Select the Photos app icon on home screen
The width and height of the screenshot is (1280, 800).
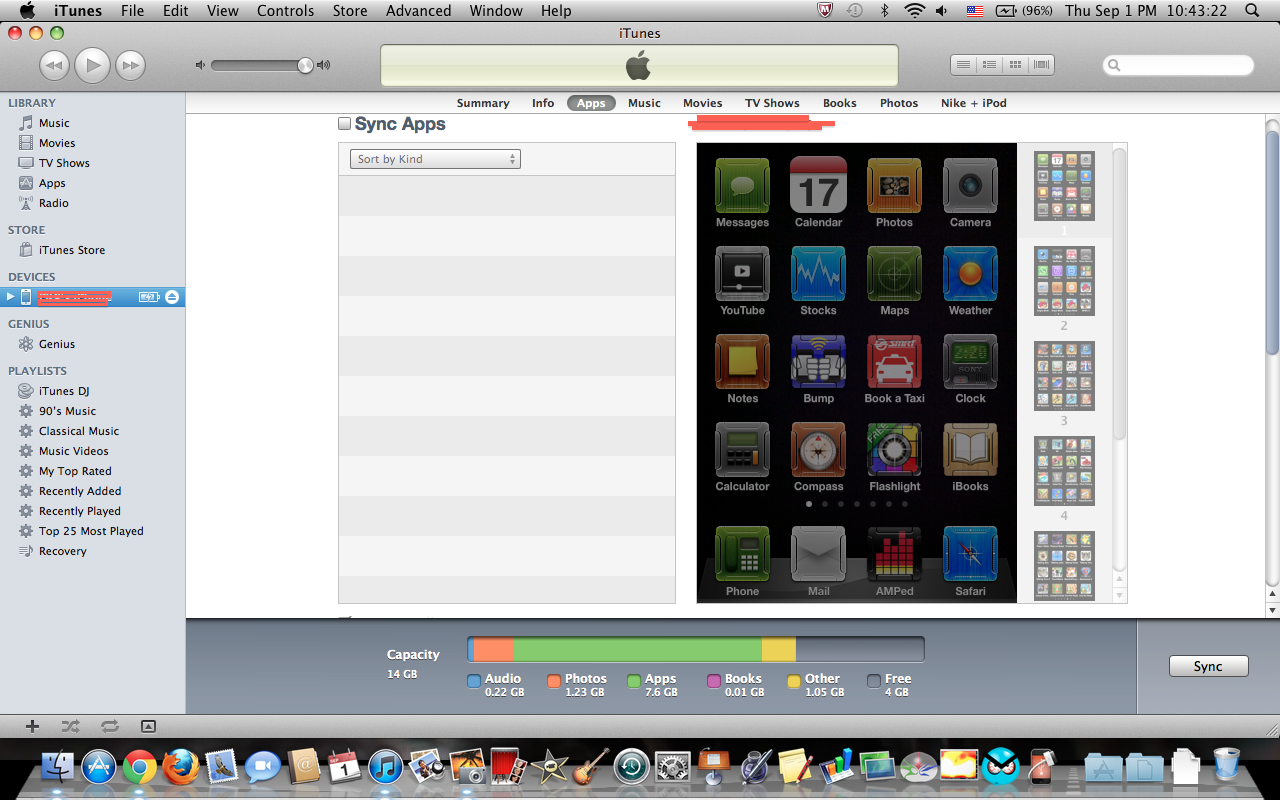point(894,185)
